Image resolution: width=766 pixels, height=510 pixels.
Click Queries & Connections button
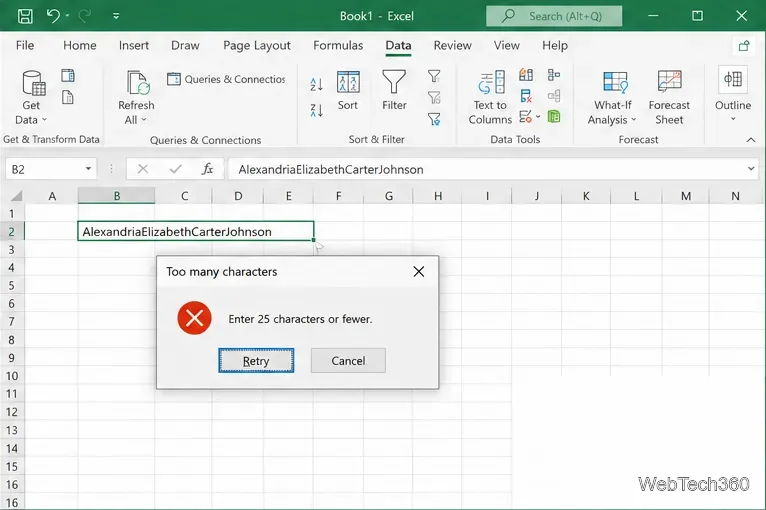(x=226, y=79)
